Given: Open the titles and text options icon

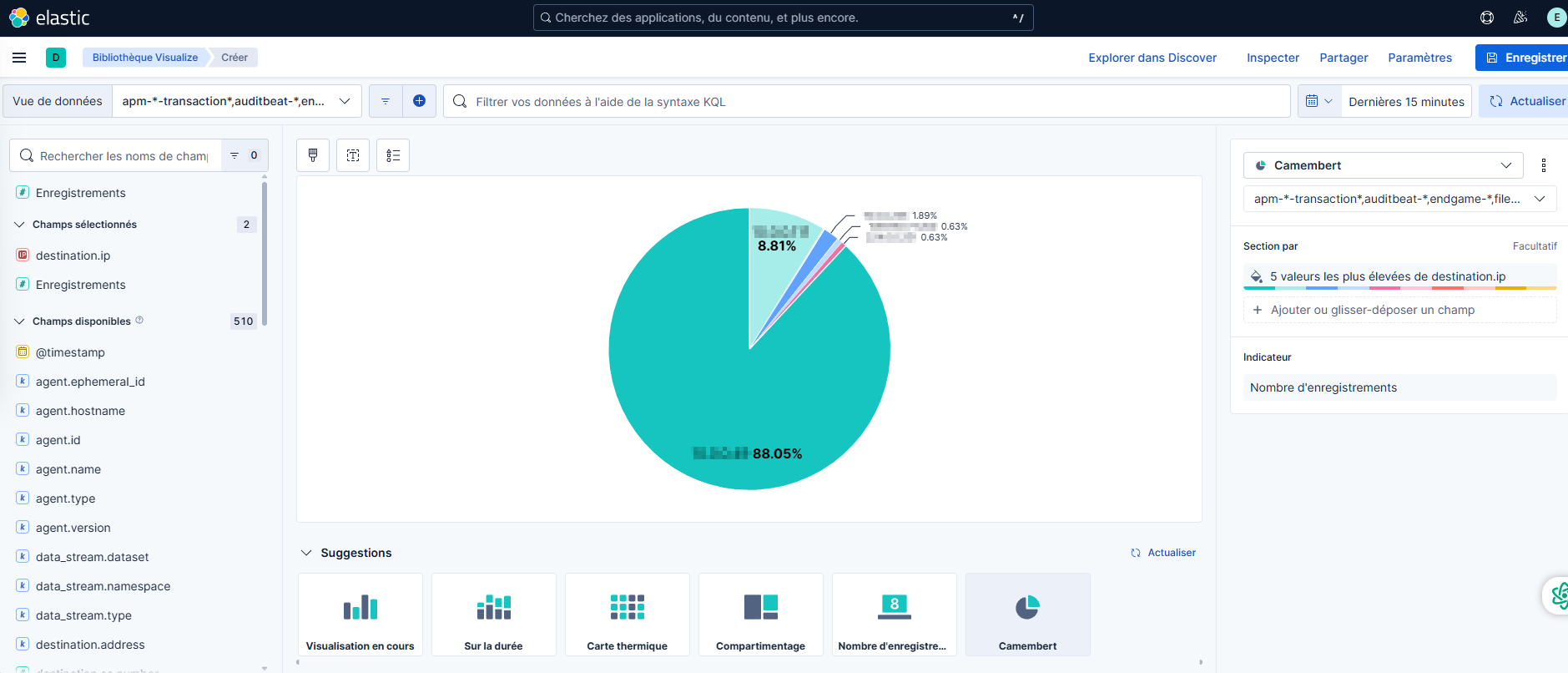Looking at the screenshot, I should tap(353, 155).
